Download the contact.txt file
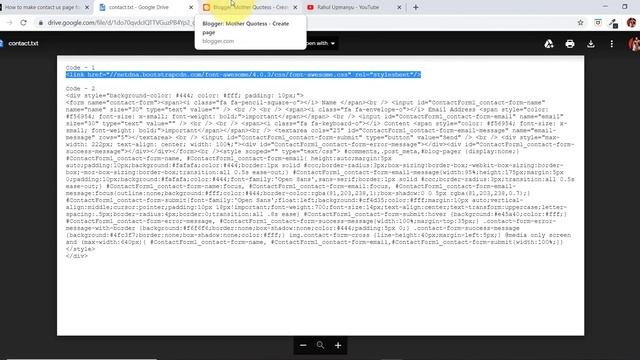This screenshot has width=640, height=360. (x=591, y=44)
